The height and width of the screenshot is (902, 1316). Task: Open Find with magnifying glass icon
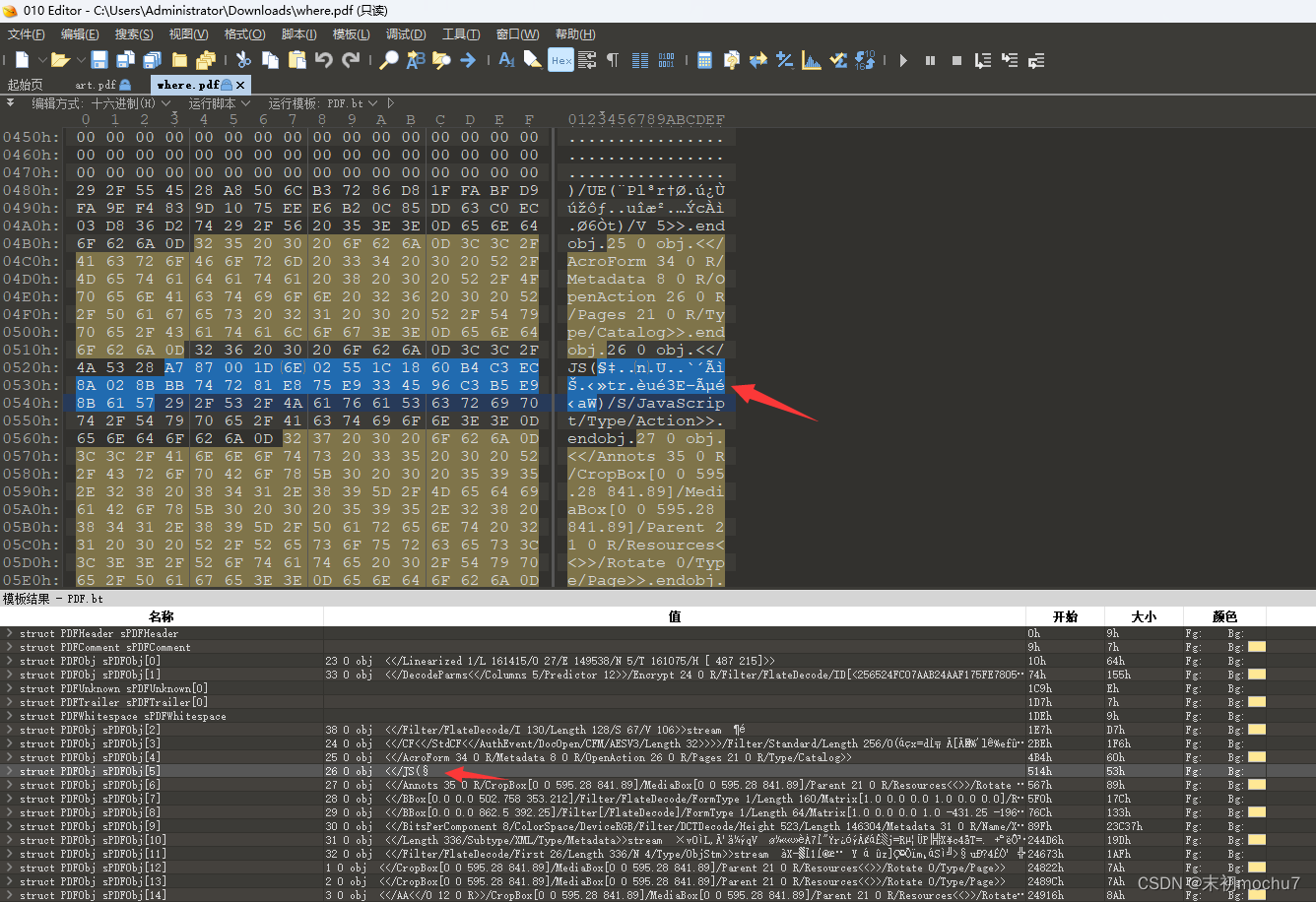click(x=389, y=60)
